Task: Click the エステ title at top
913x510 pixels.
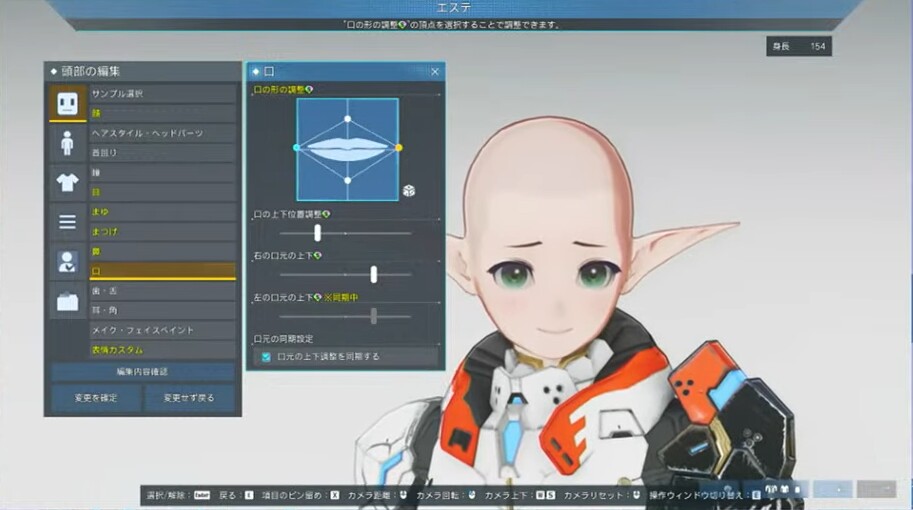Action: [x=454, y=8]
